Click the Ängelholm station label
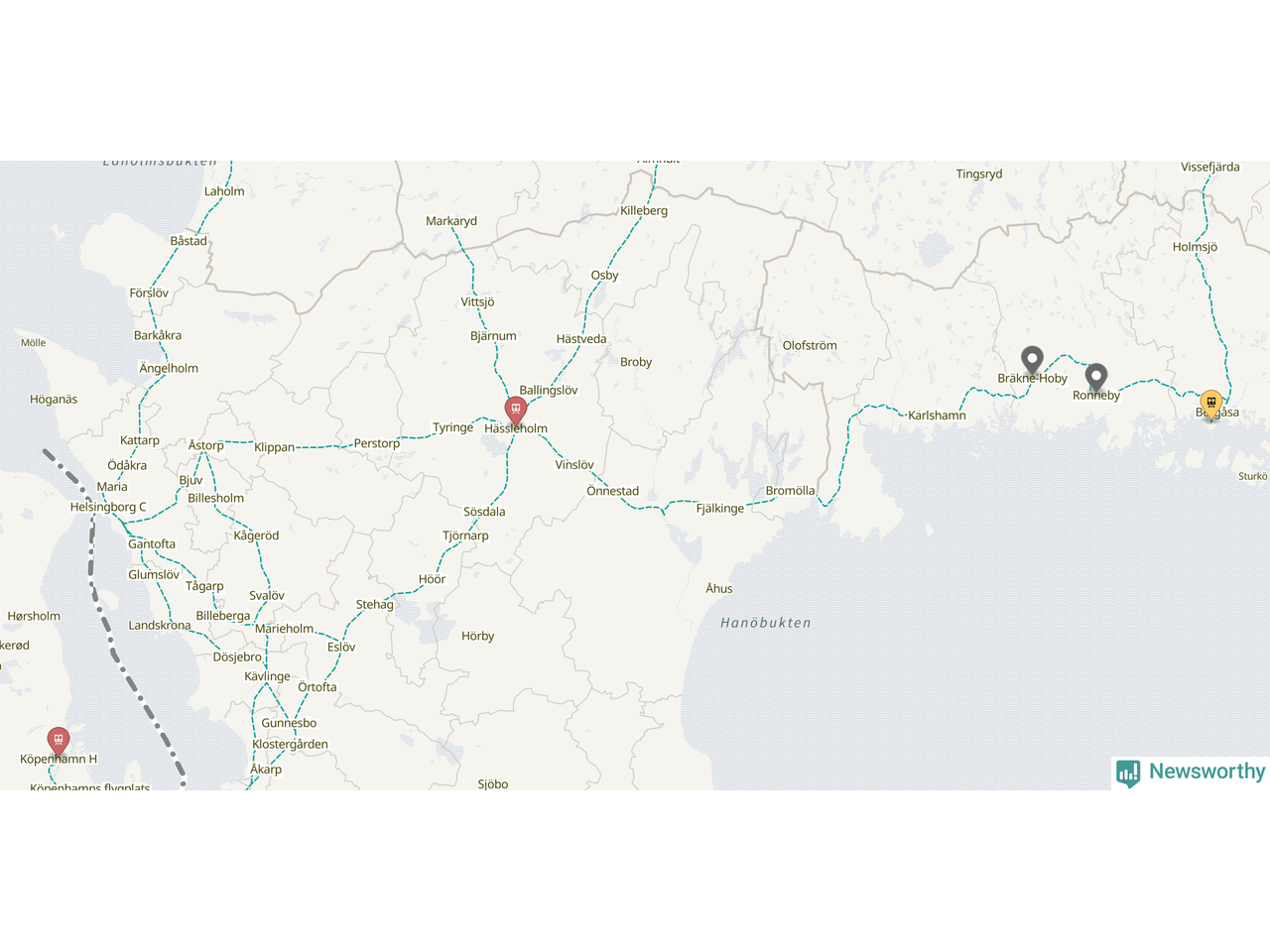This screenshot has width=1270, height=952. [169, 368]
